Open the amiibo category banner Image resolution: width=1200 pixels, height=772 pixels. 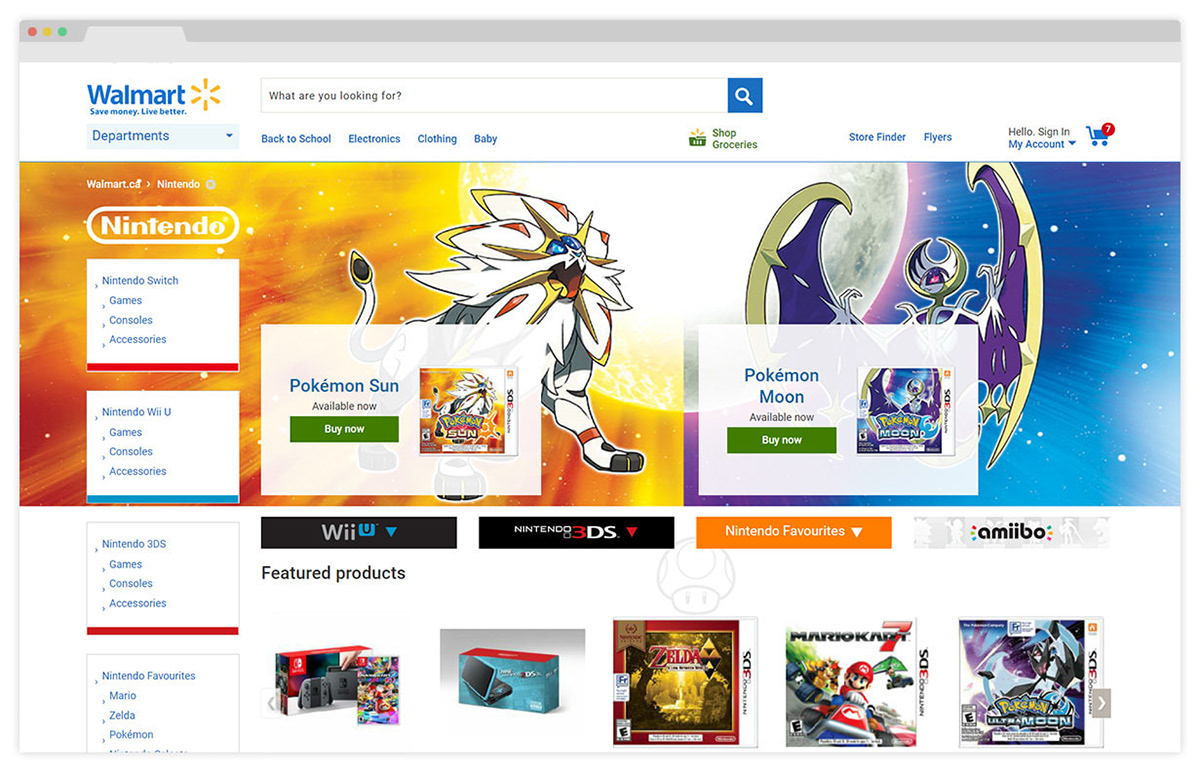1011,532
